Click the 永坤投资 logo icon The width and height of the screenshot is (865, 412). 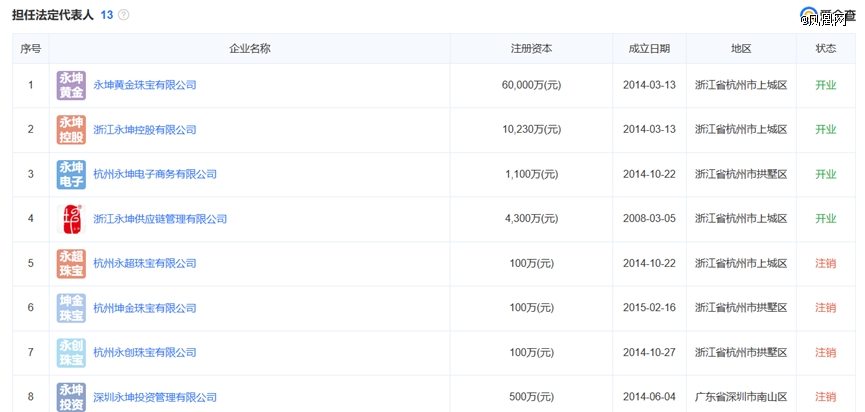[x=71, y=396]
